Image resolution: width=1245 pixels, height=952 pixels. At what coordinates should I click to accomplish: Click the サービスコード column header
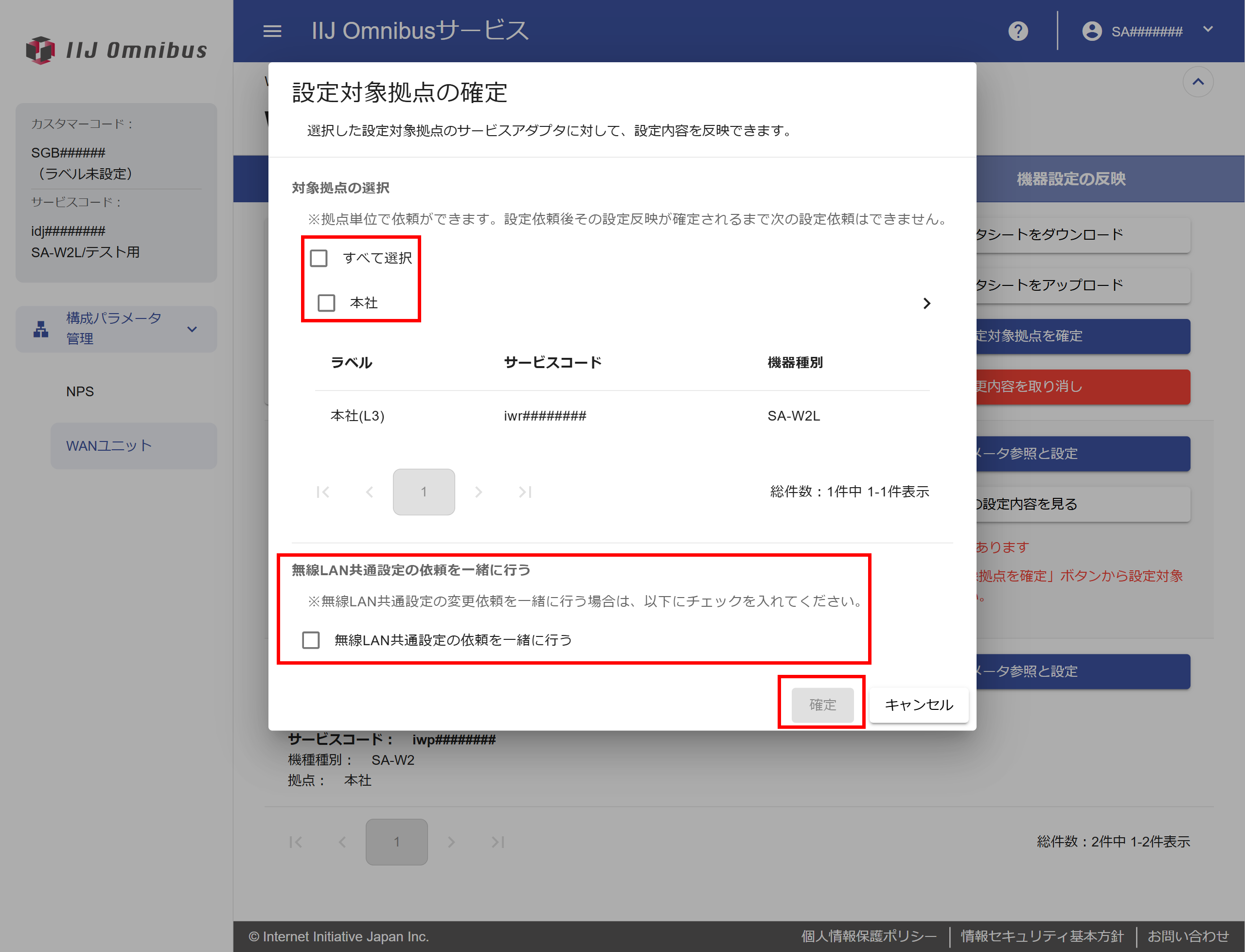click(x=552, y=363)
